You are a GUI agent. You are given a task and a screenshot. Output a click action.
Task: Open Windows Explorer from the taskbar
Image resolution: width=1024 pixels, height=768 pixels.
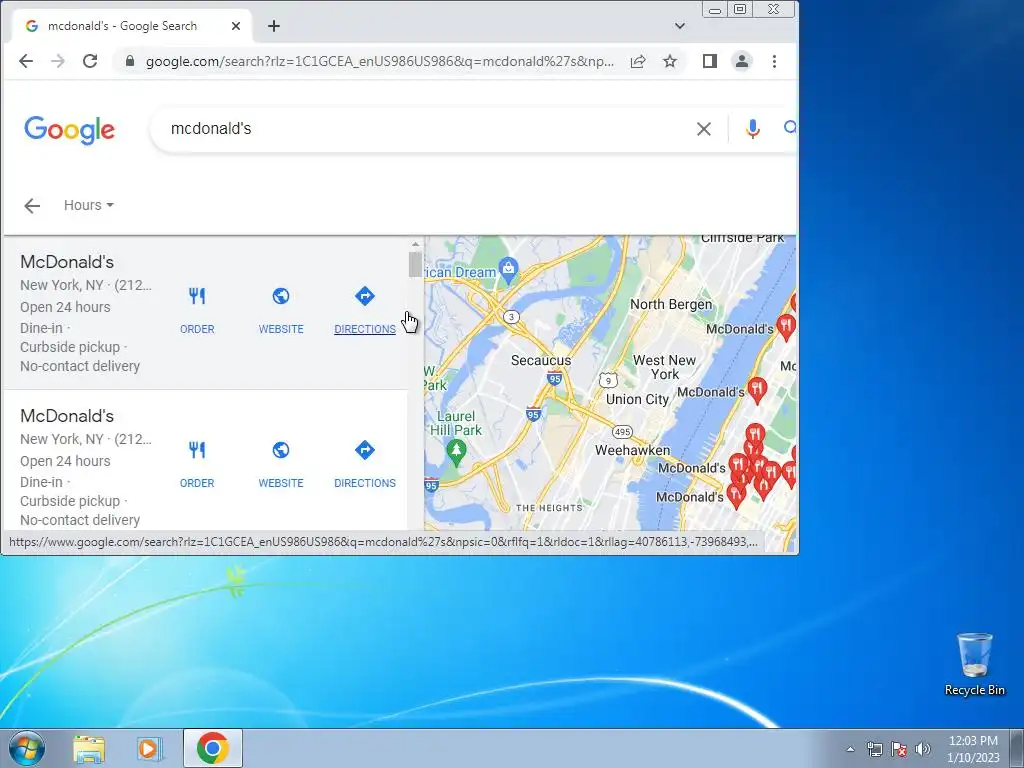89,748
